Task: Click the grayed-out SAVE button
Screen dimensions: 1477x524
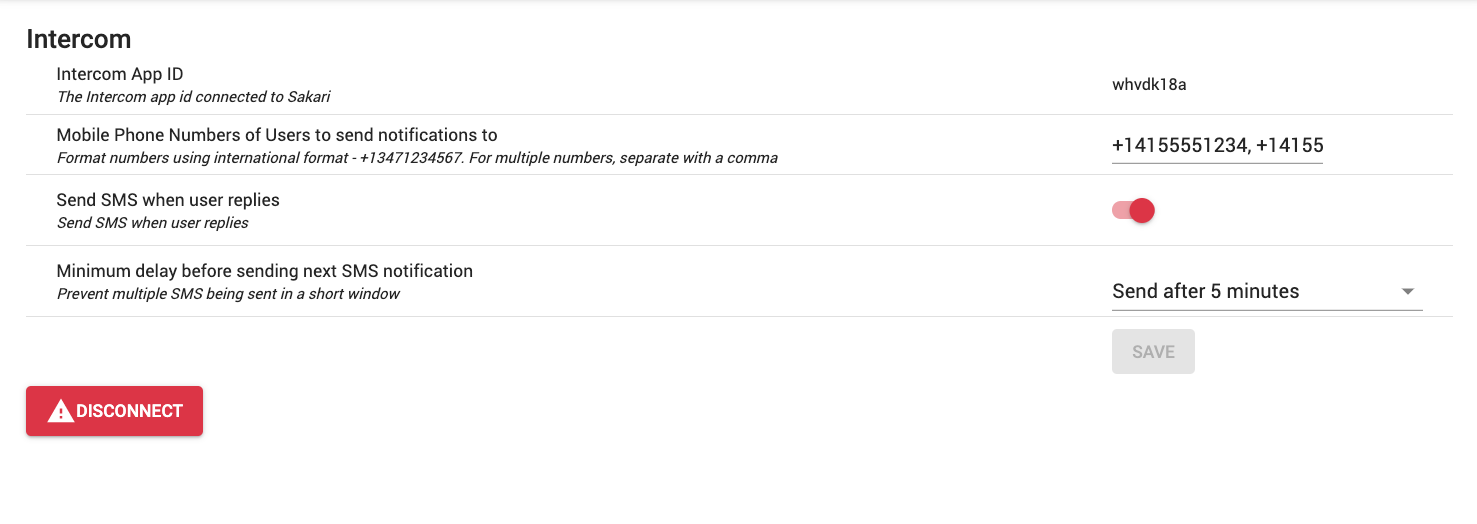Action: click(x=1153, y=352)
